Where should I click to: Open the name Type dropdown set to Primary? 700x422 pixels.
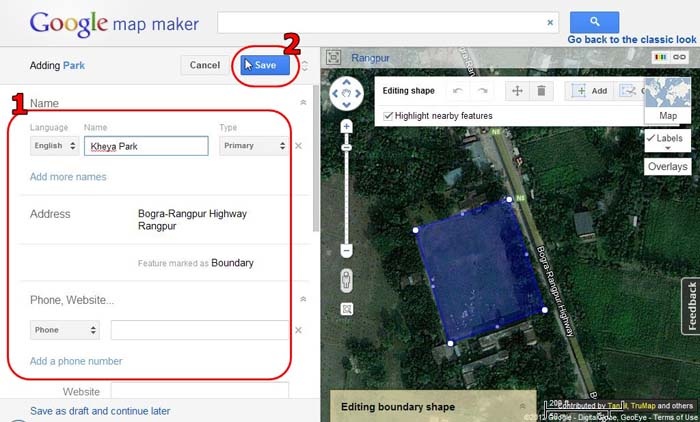254,146
